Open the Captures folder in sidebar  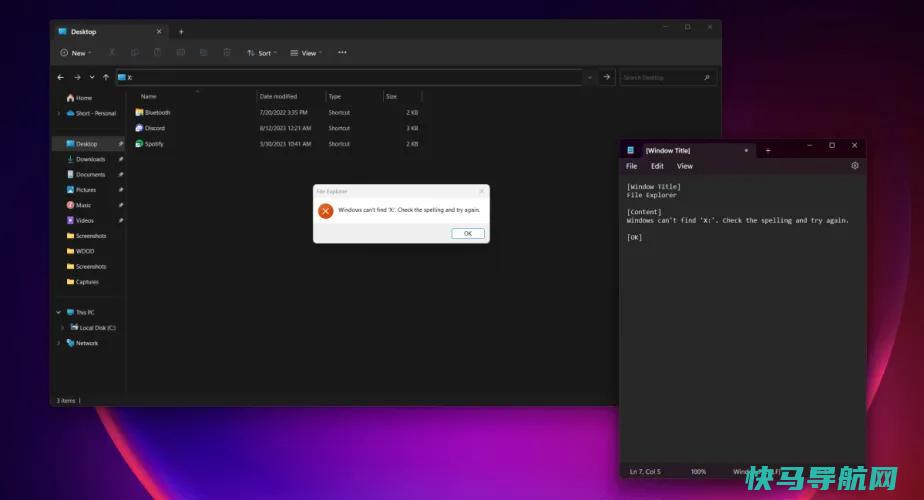tap(83, 282)
